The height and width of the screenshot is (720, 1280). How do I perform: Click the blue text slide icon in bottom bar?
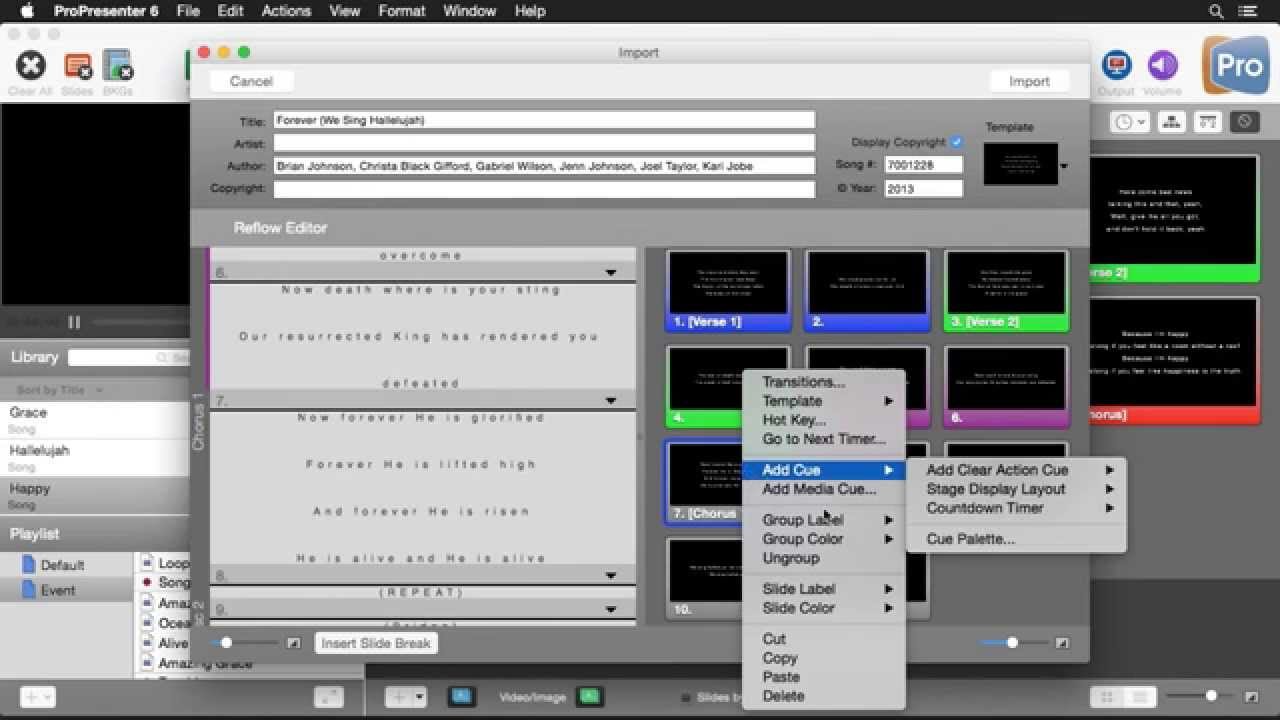[461, 696]
